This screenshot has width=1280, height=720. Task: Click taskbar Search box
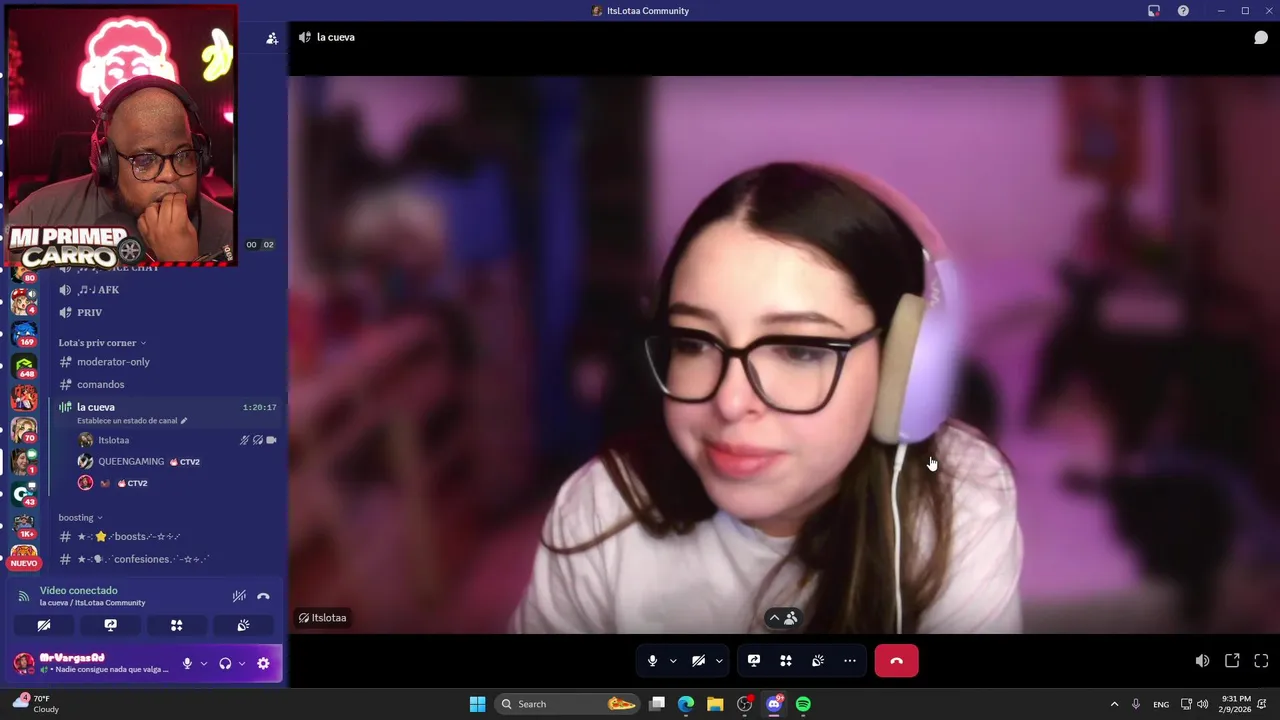click(568, 704)
